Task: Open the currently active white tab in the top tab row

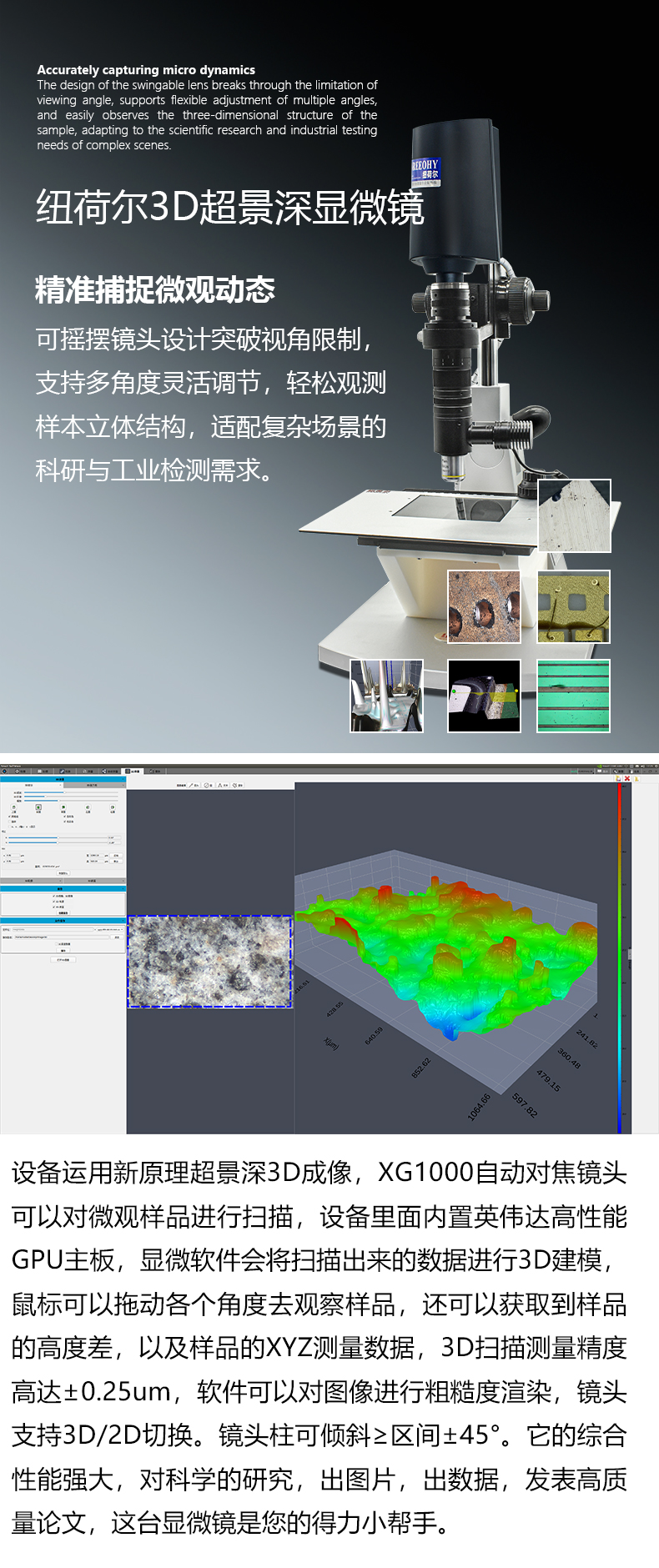Action: tap(133, 771)
